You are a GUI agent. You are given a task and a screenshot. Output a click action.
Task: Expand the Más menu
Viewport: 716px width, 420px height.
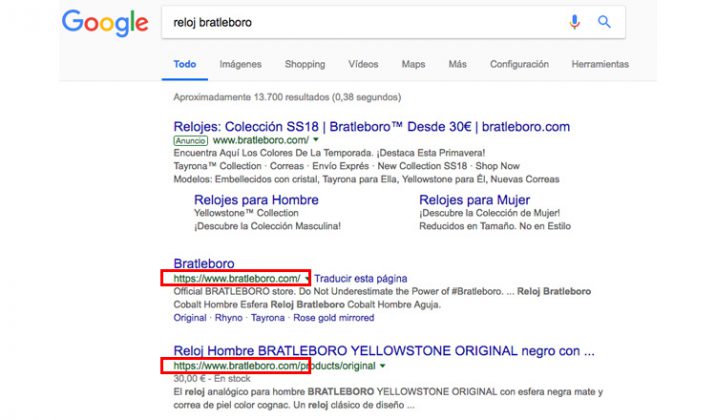coord(457,64)
